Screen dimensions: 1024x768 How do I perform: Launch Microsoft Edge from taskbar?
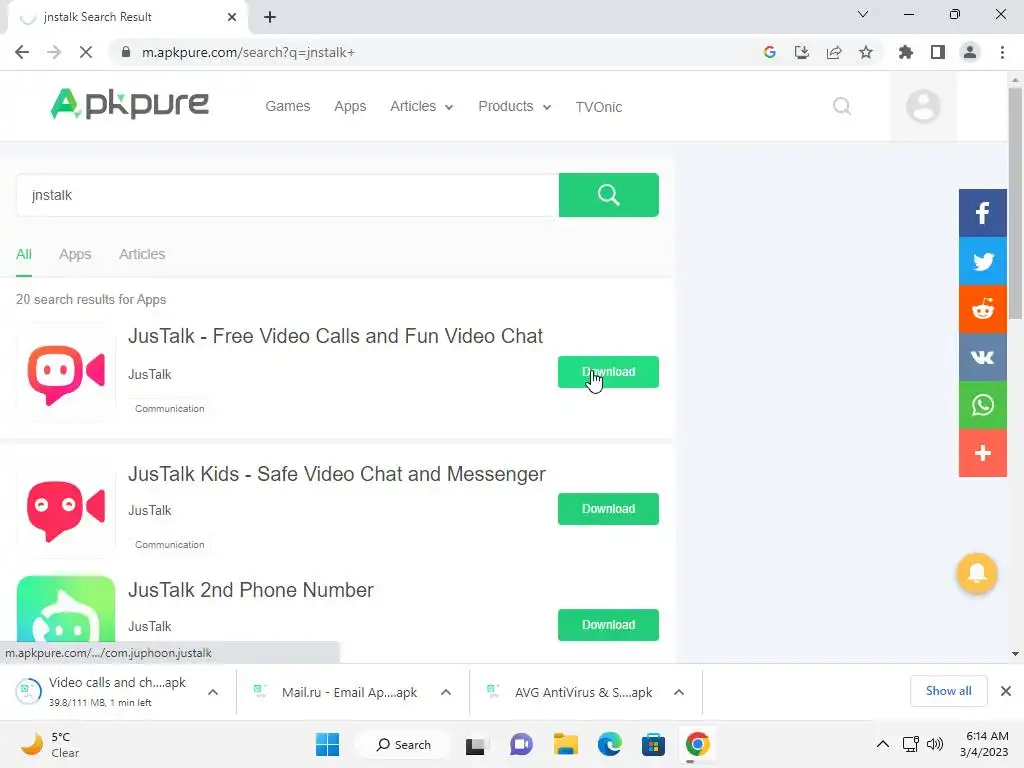[x=609, y=744]
